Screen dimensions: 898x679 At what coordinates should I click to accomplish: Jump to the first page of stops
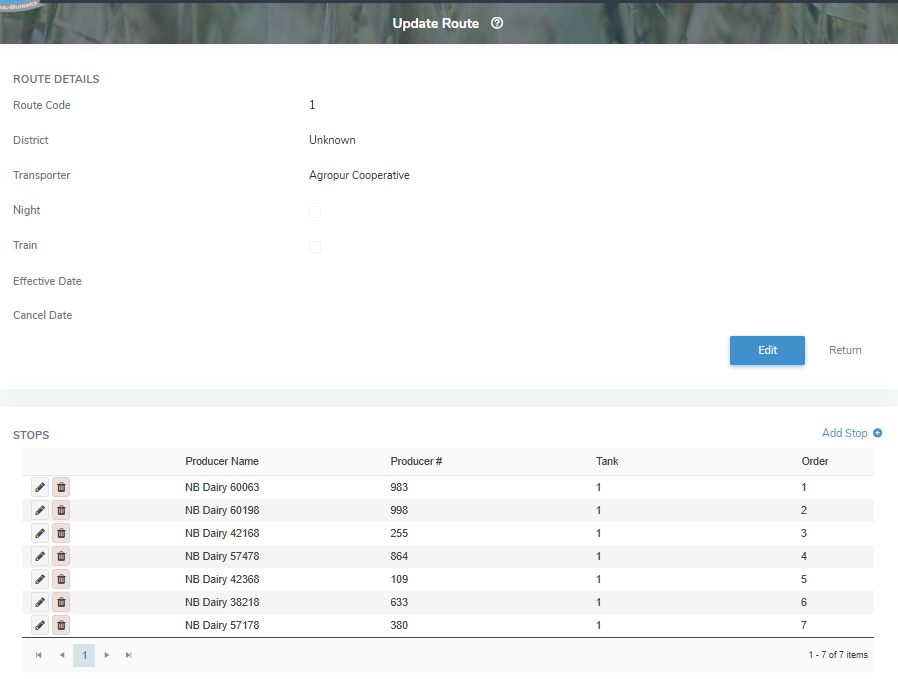39,655
